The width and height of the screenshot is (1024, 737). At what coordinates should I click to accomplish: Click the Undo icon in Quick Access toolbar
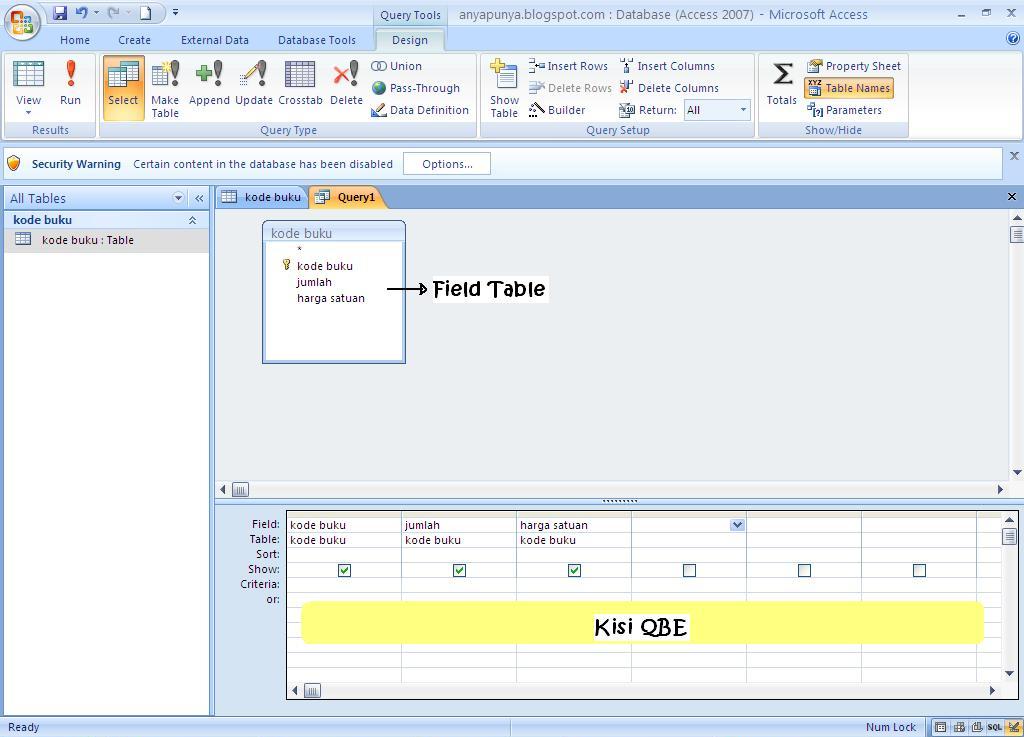click(x=81, y=13)
